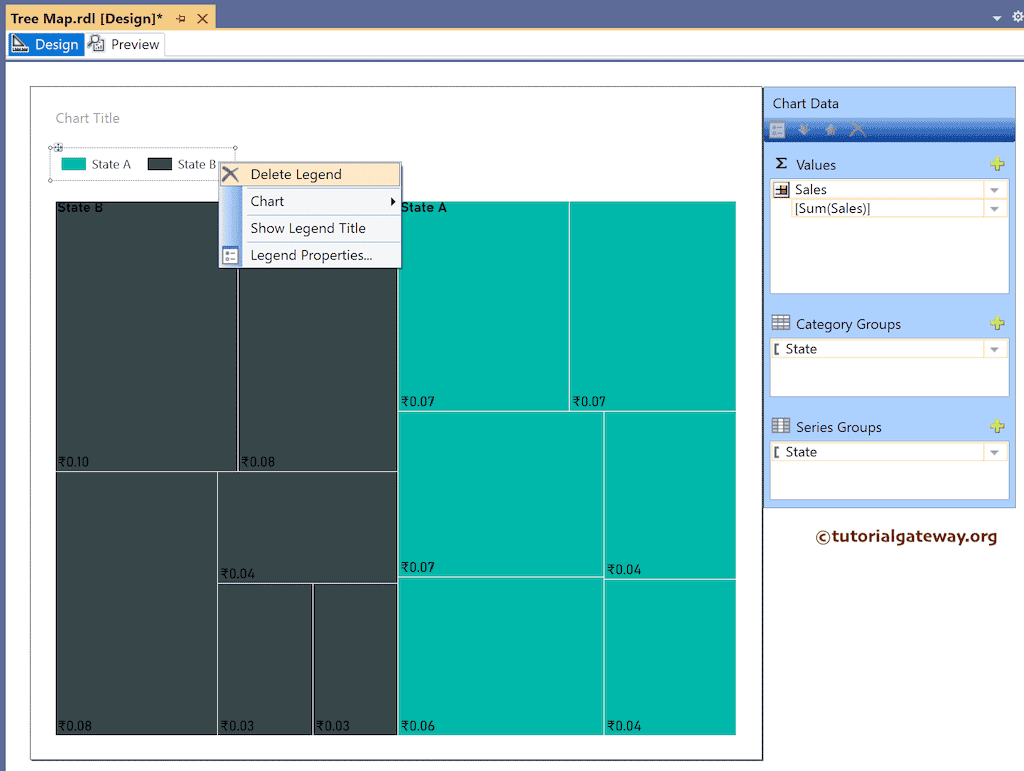Choose Show Legend Title option
The image size is (1024, 771).
click(310, 228)
